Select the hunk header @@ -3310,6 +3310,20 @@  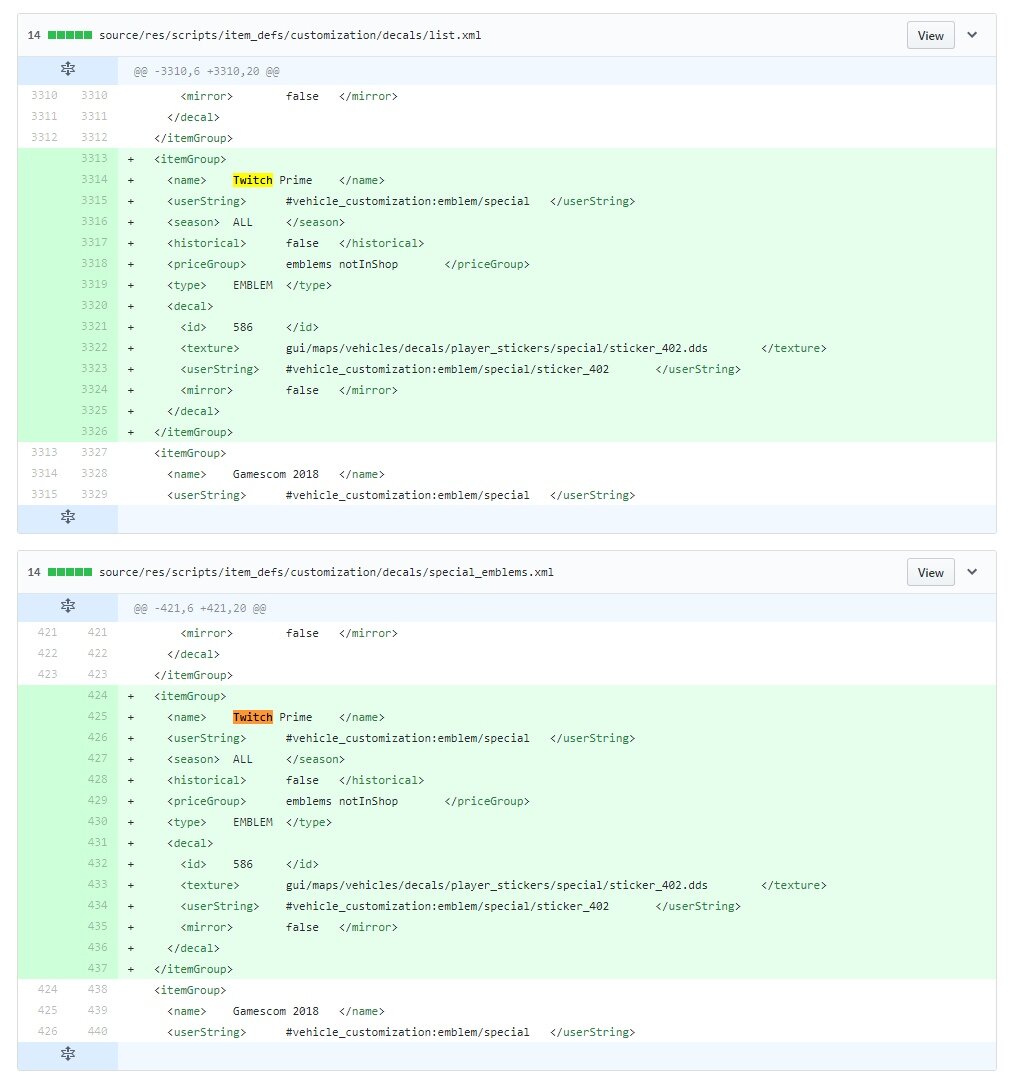tap(206, 71)
